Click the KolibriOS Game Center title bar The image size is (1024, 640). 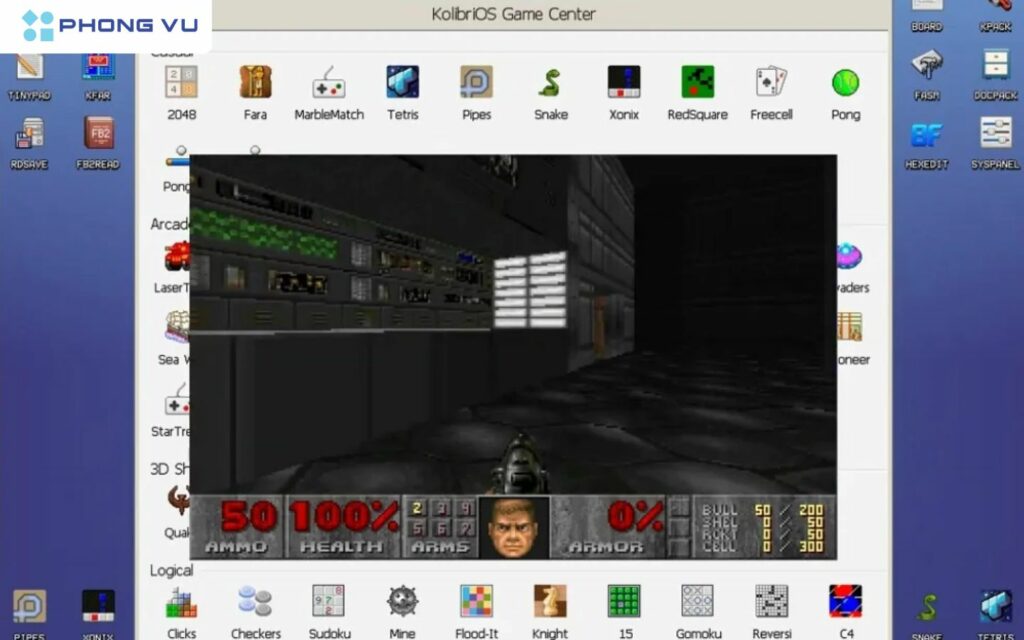coord(513,14)
